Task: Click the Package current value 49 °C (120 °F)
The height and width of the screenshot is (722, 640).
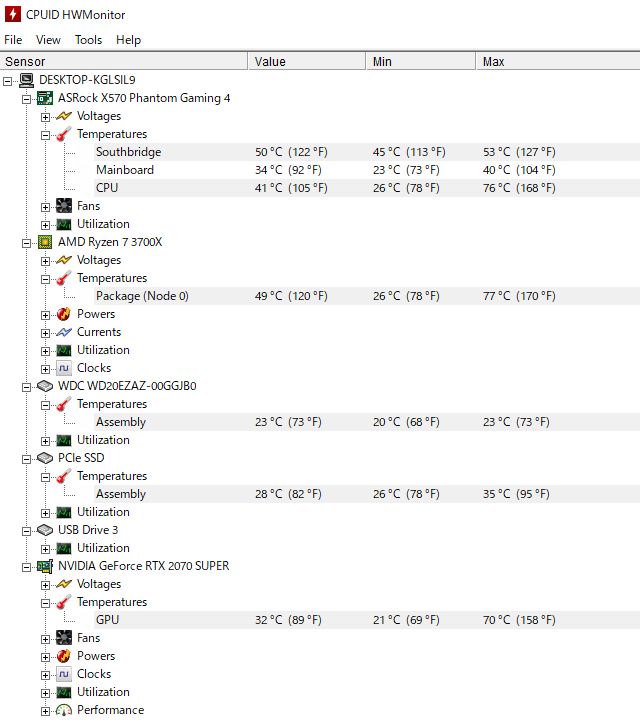Action: click(x=291, y=296)
